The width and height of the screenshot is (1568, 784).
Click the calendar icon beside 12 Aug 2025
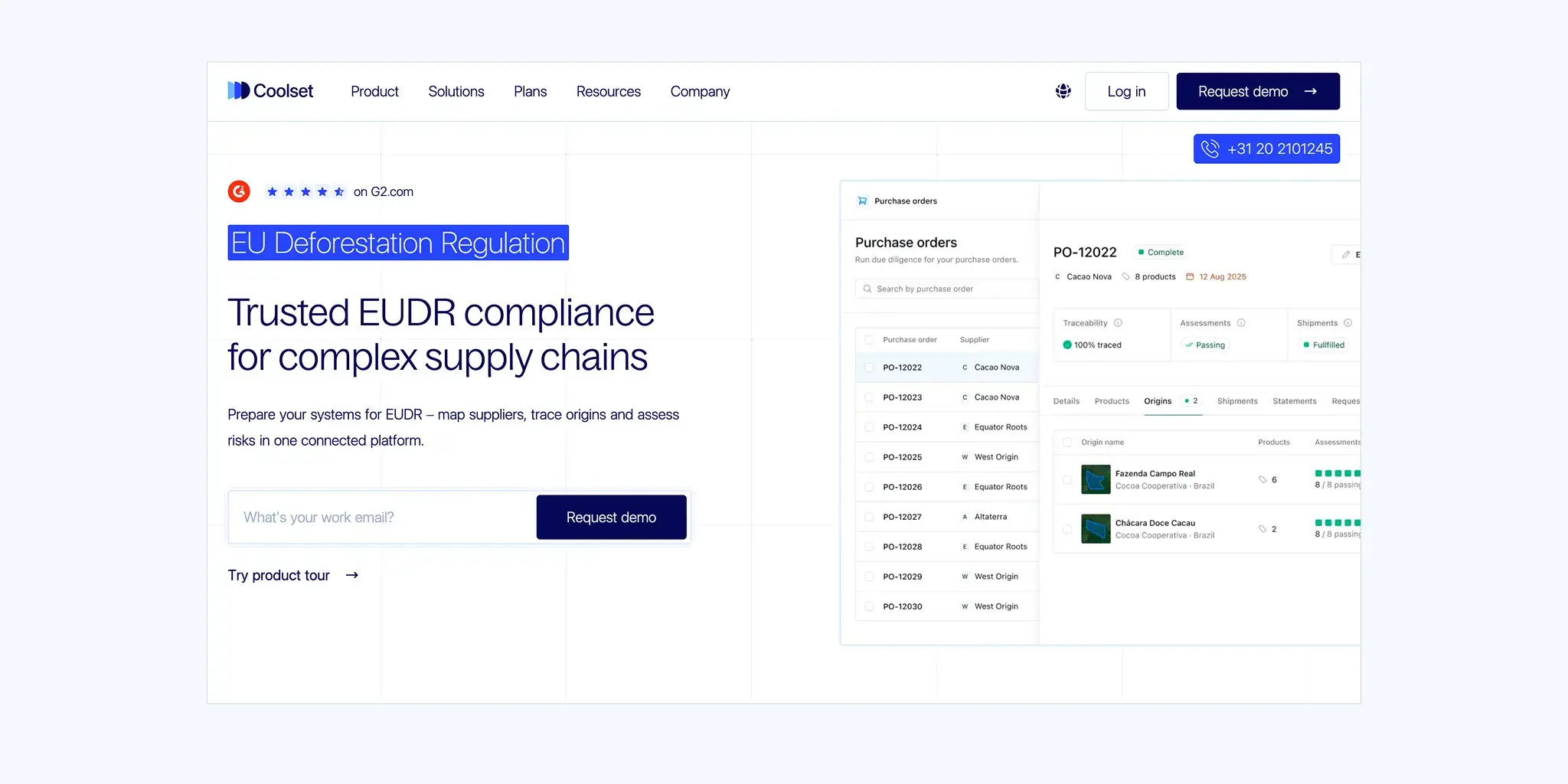pos(1190,276)
